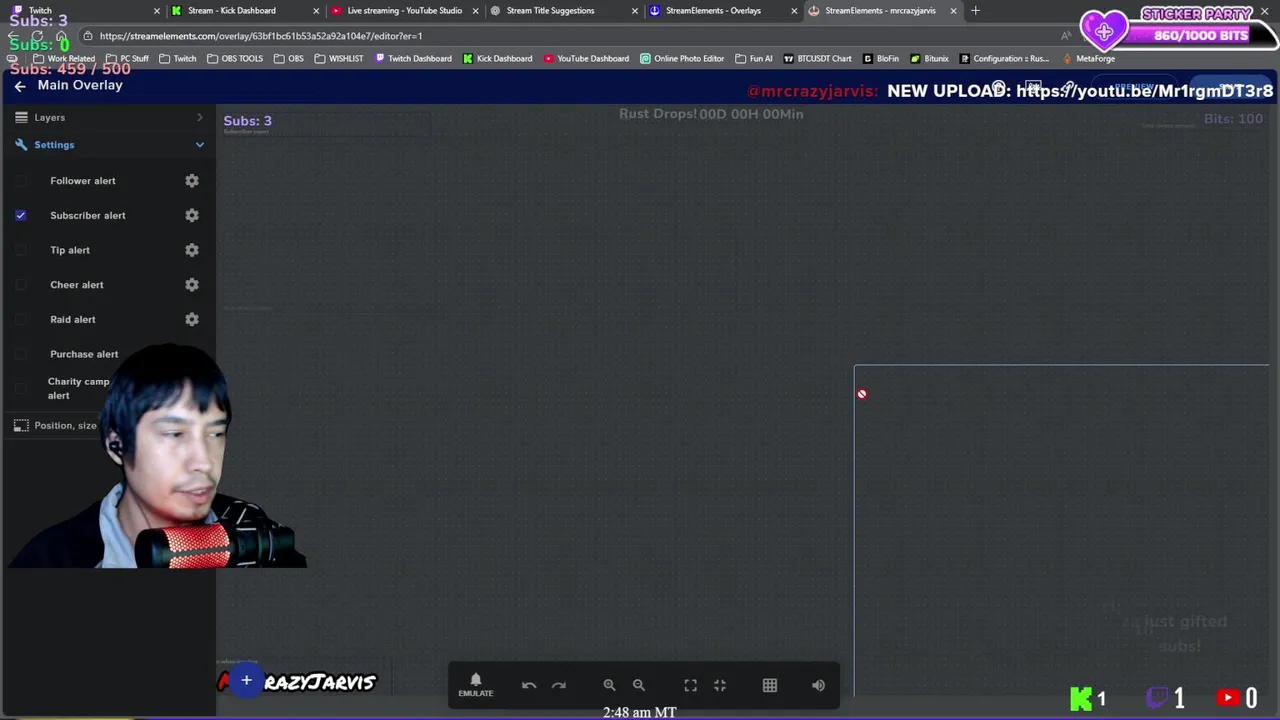This screenshot has height=720, width=1280.
Task: Open Bitunix bookmark
Action: point(930,58)
